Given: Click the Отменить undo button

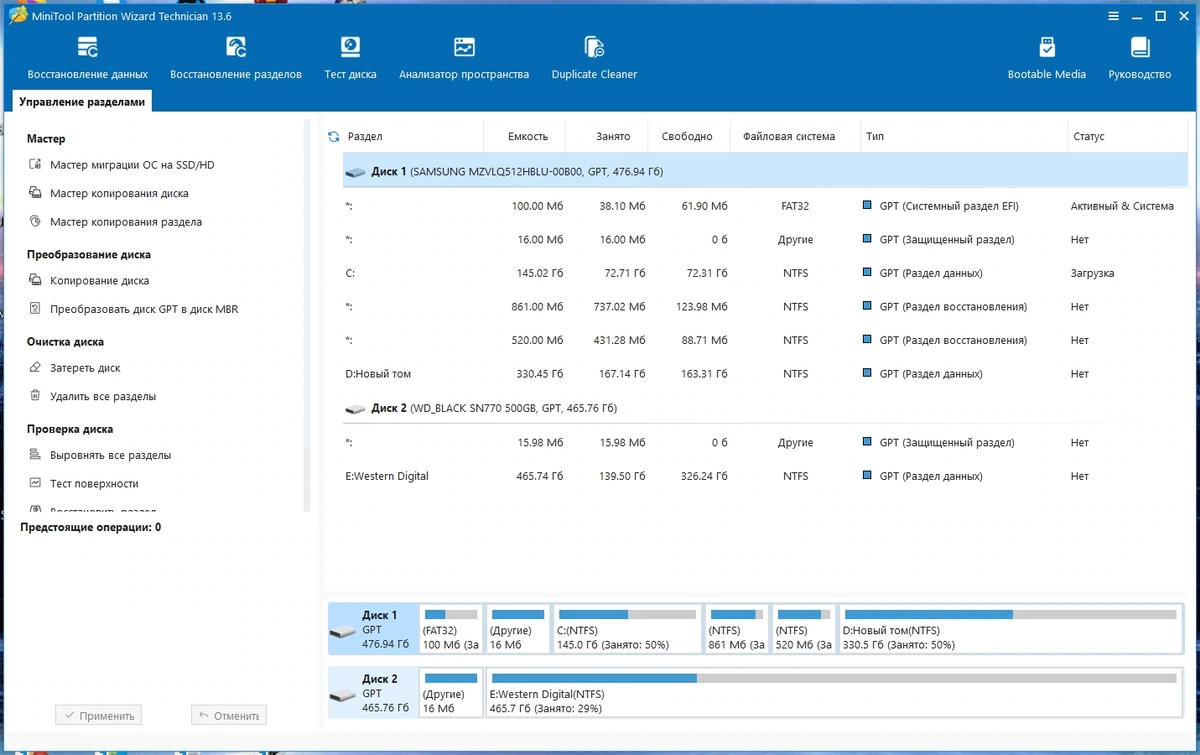Looking at the screenshot, I should point(228,715).
